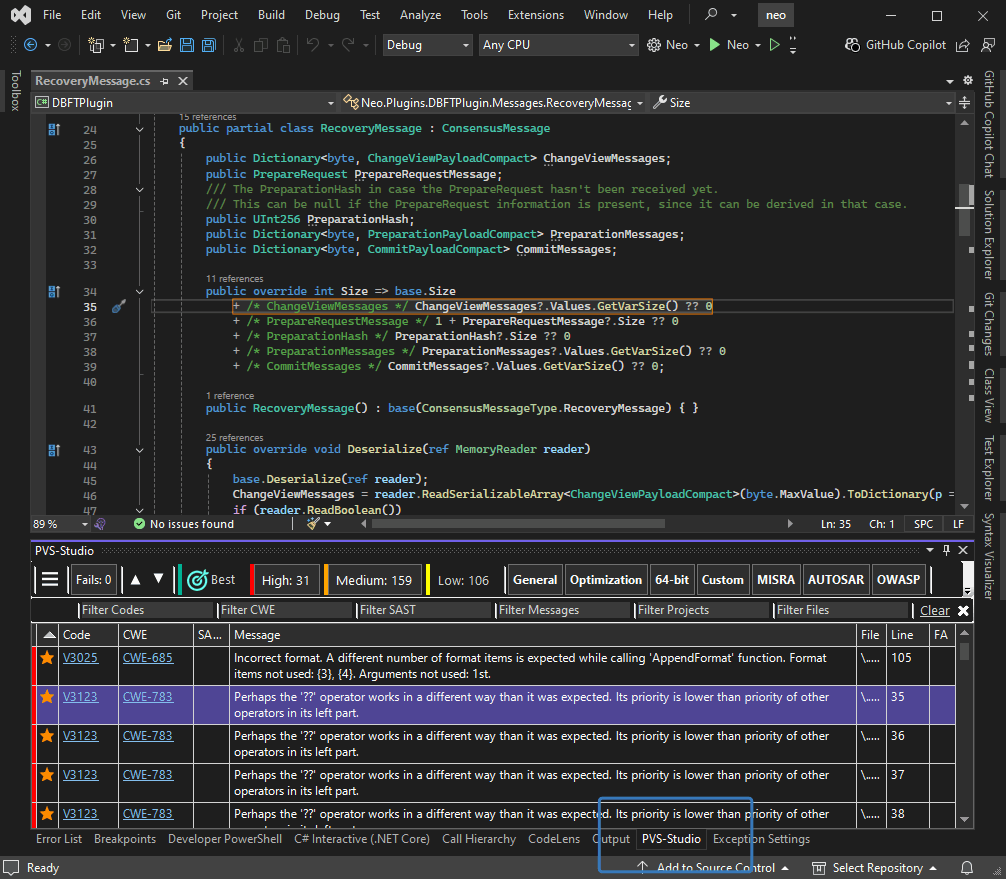
Task: Mark the V3025 warning with its star
Action: coord(46,658)
